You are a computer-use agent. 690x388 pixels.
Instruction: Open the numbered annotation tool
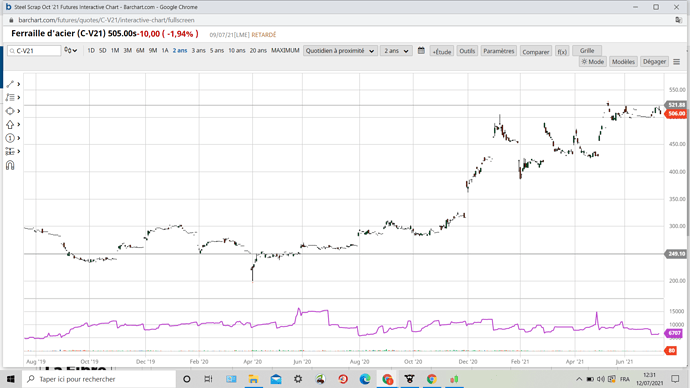pyautogui.click(x=10, y=138)
